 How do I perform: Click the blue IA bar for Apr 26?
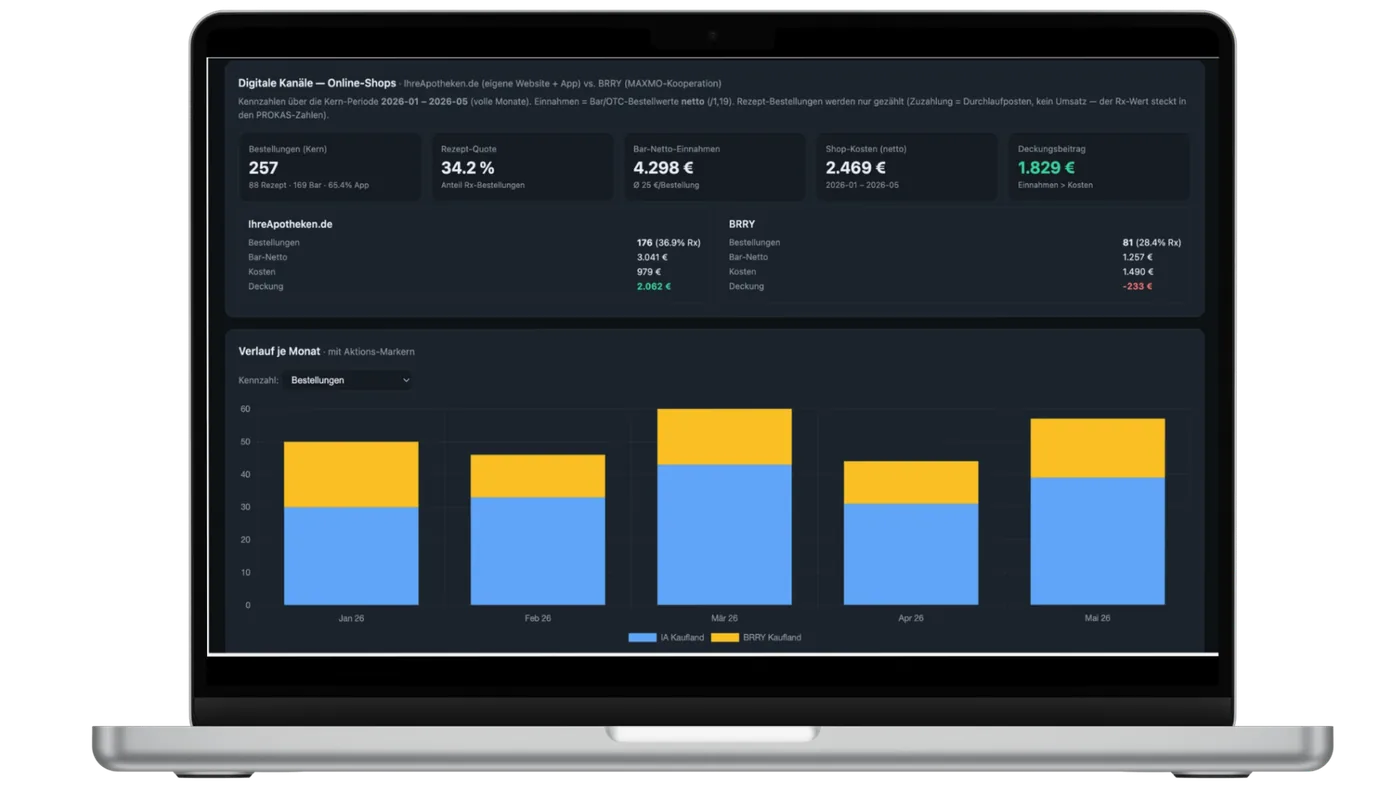(x=911, y=554)
